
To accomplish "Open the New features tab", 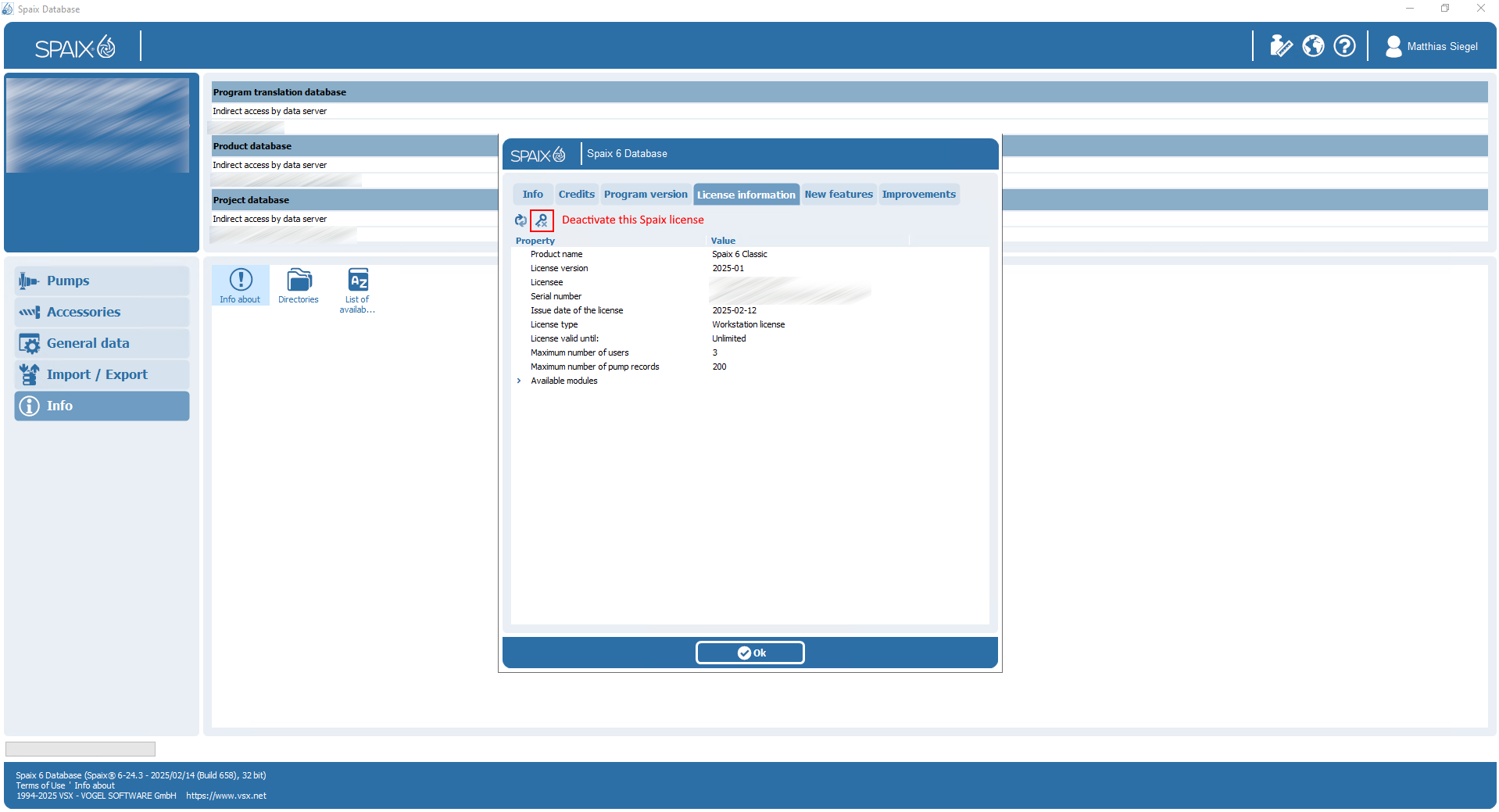I will pos(839,195).
